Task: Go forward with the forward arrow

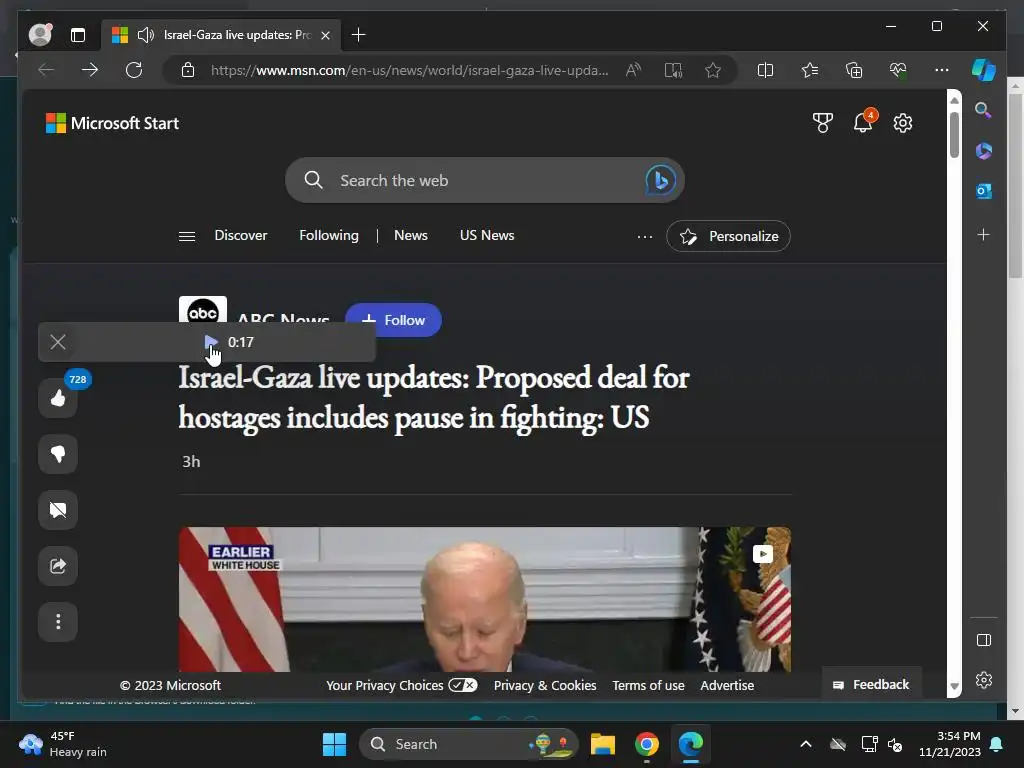Action: (x=89, y=70)
